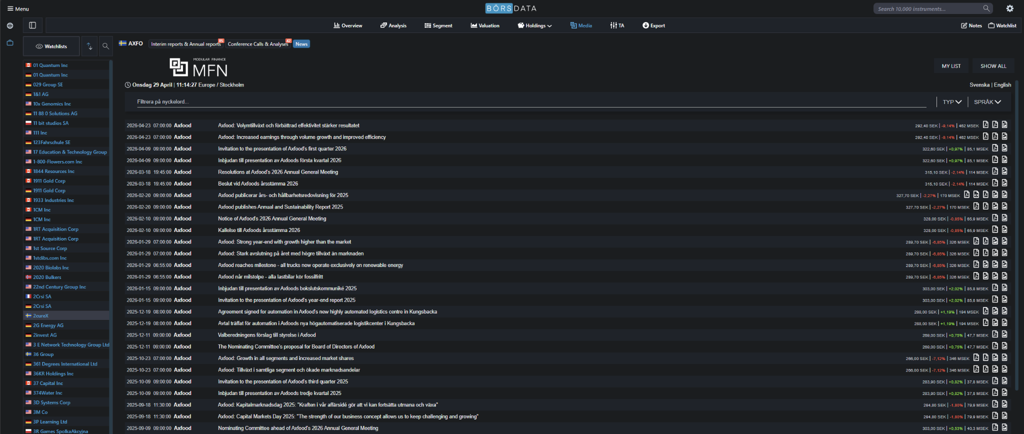
Task: Open the Interim reports & Annual reports tab
Action: click(x=186, y=44)
